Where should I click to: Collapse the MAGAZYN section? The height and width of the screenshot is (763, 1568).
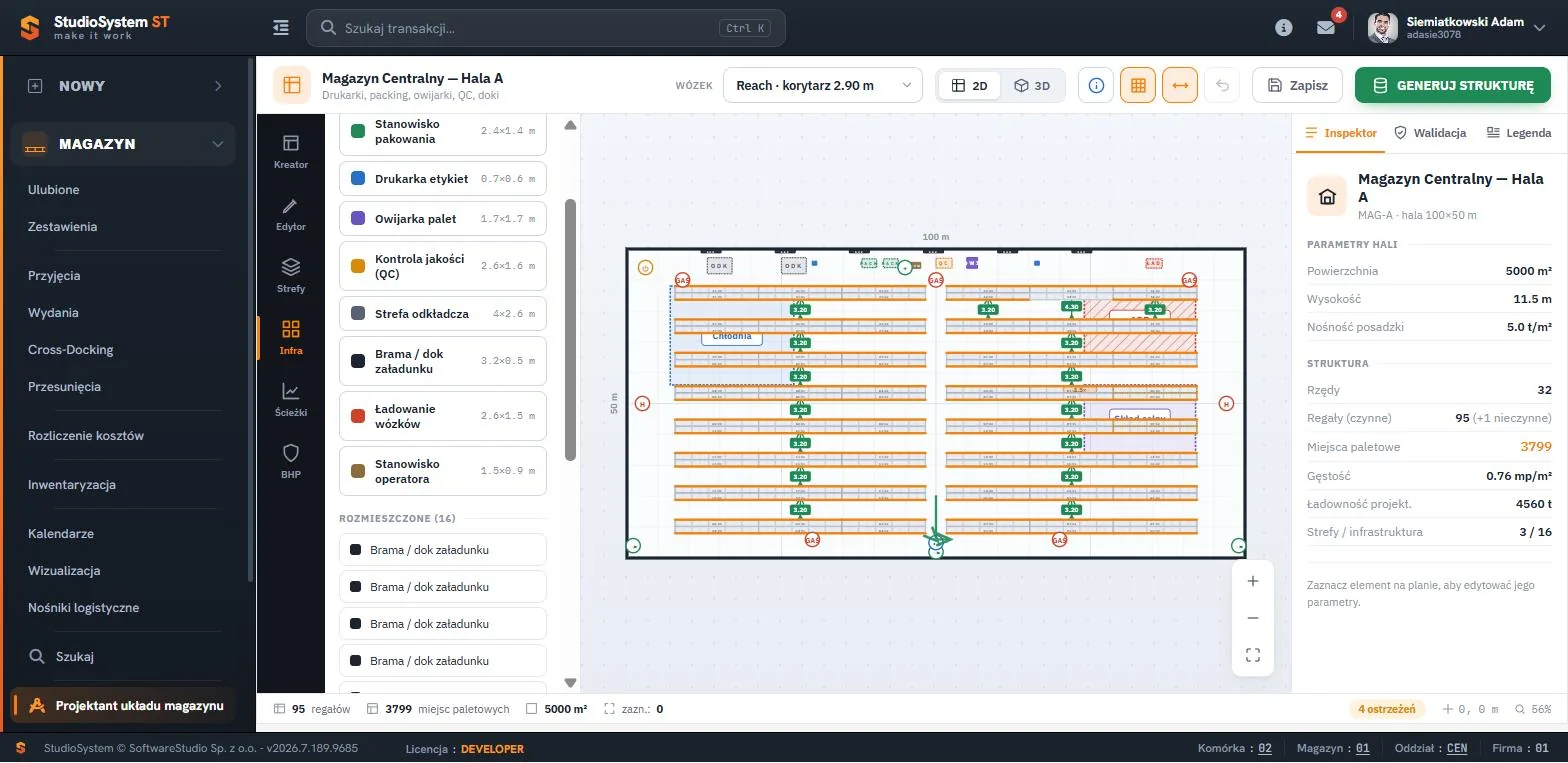click(218, 144)
